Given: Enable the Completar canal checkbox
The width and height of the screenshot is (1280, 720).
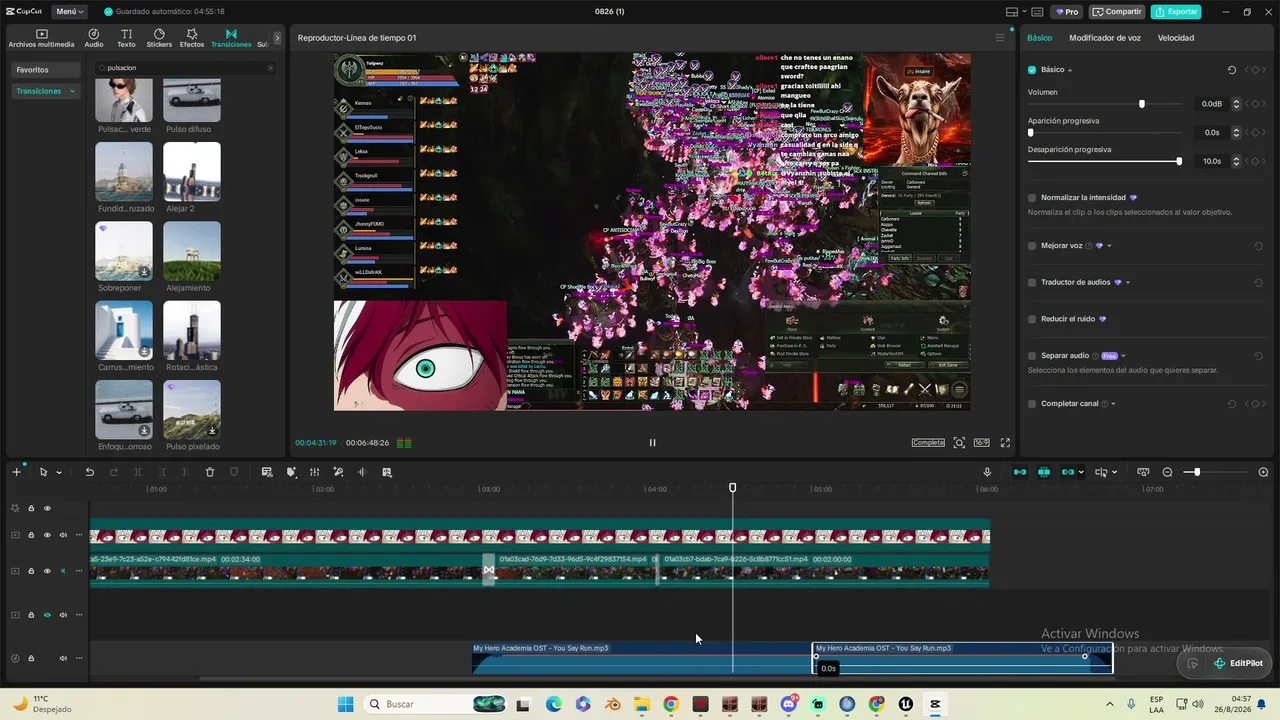Looking at the screenshot, I should 1032,404.
